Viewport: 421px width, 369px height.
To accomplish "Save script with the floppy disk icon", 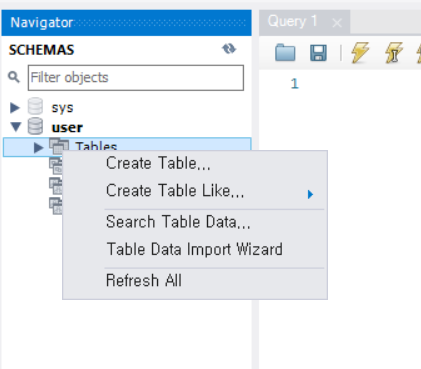I will pyautogui.click(x=318, y=53).
